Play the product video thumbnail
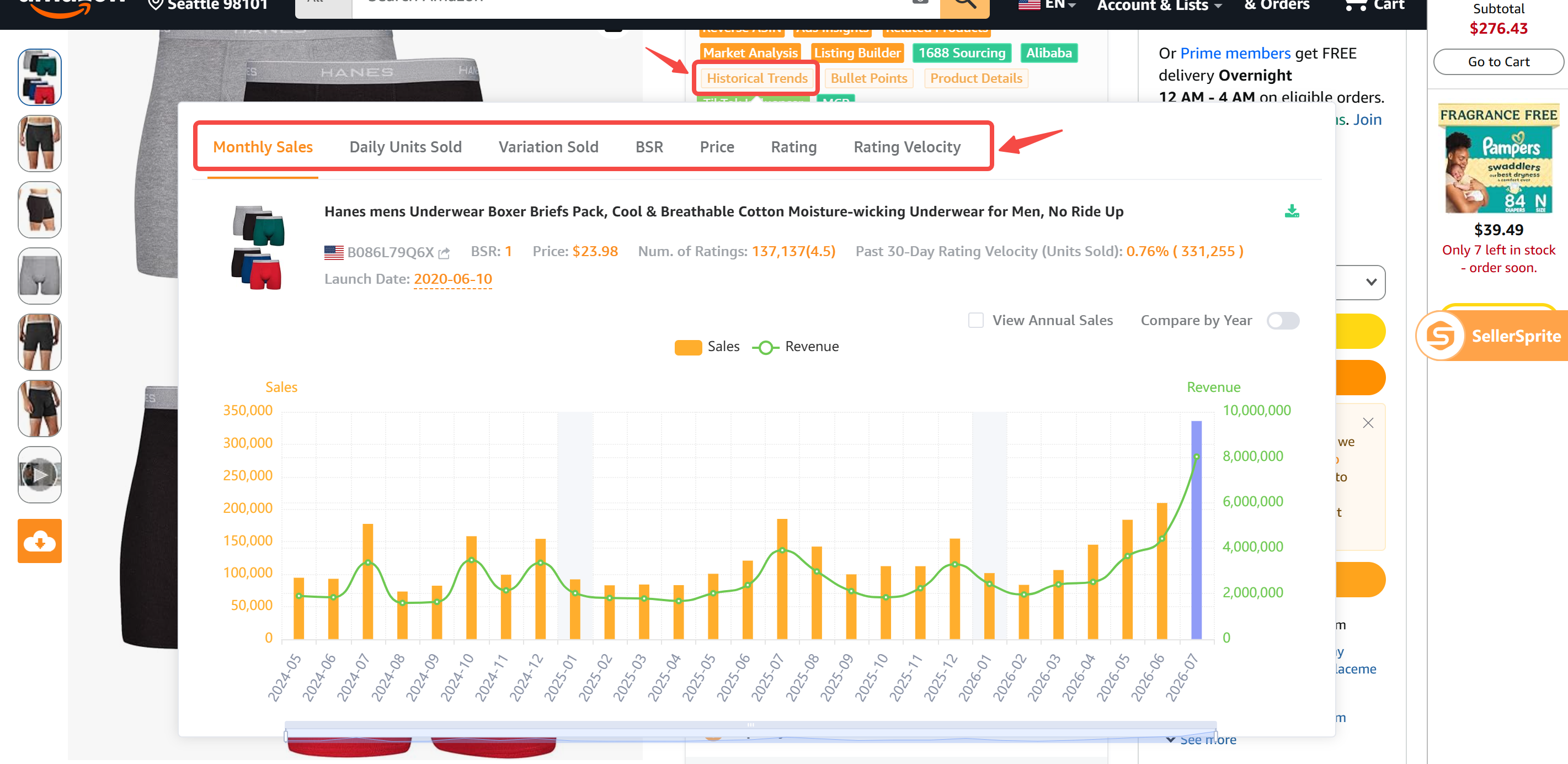The height and width of the screenshot is (764, 1568). point(40,475)
